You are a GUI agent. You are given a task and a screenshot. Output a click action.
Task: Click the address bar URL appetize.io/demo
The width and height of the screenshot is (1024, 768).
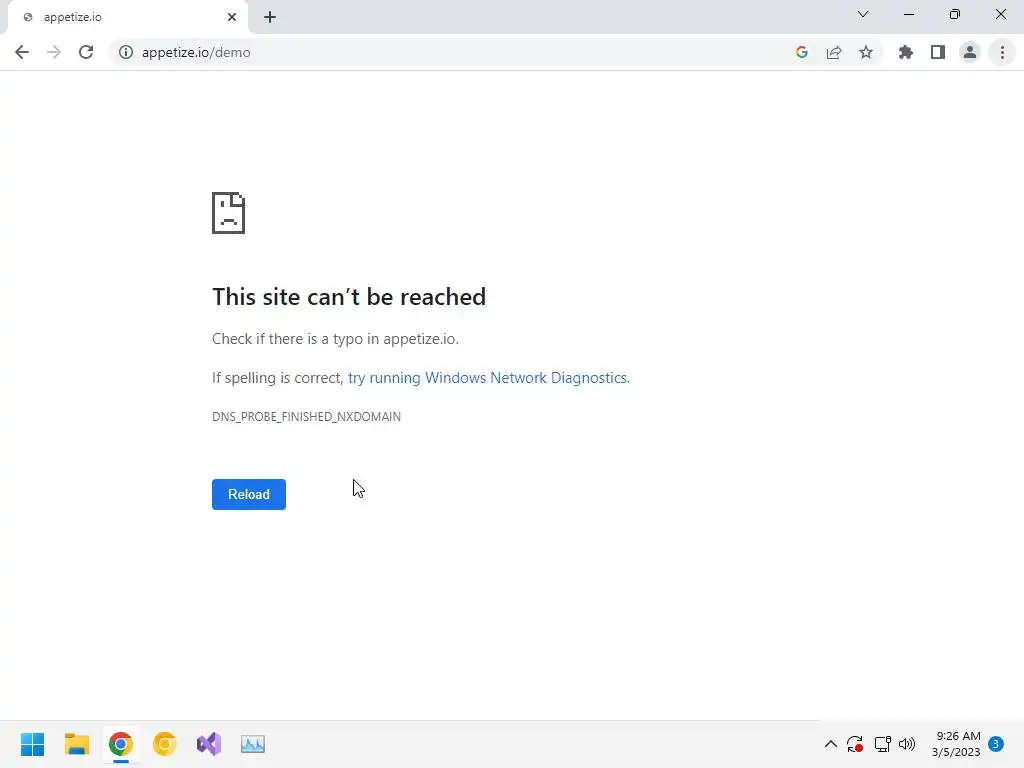pyautogui.click(x=196, y=52)
